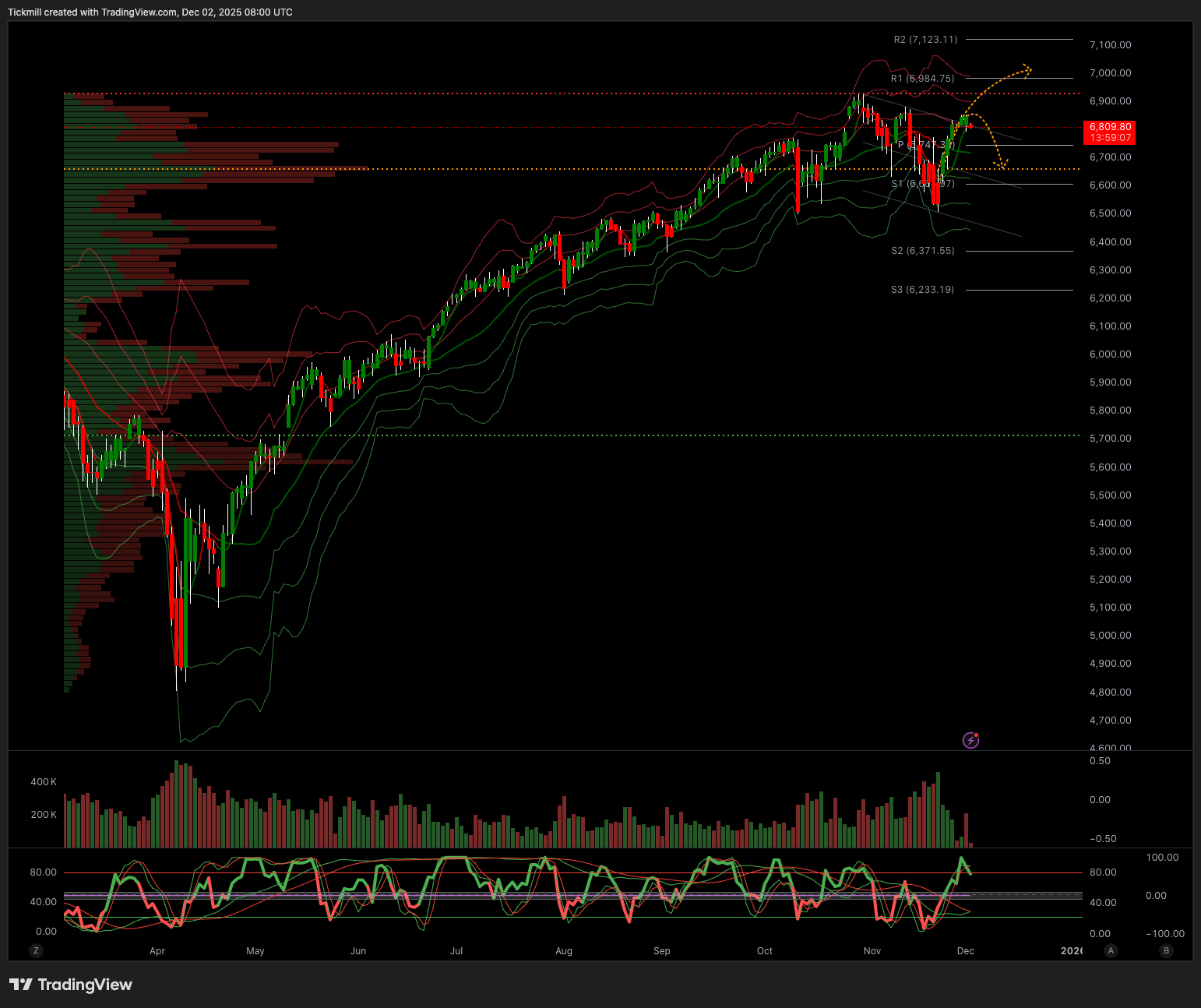Image resolution: width=1201 pixels, height=1008 pixels.
Task: Click the upward orange dashed arrow head
Action: tap(1028, 69)
